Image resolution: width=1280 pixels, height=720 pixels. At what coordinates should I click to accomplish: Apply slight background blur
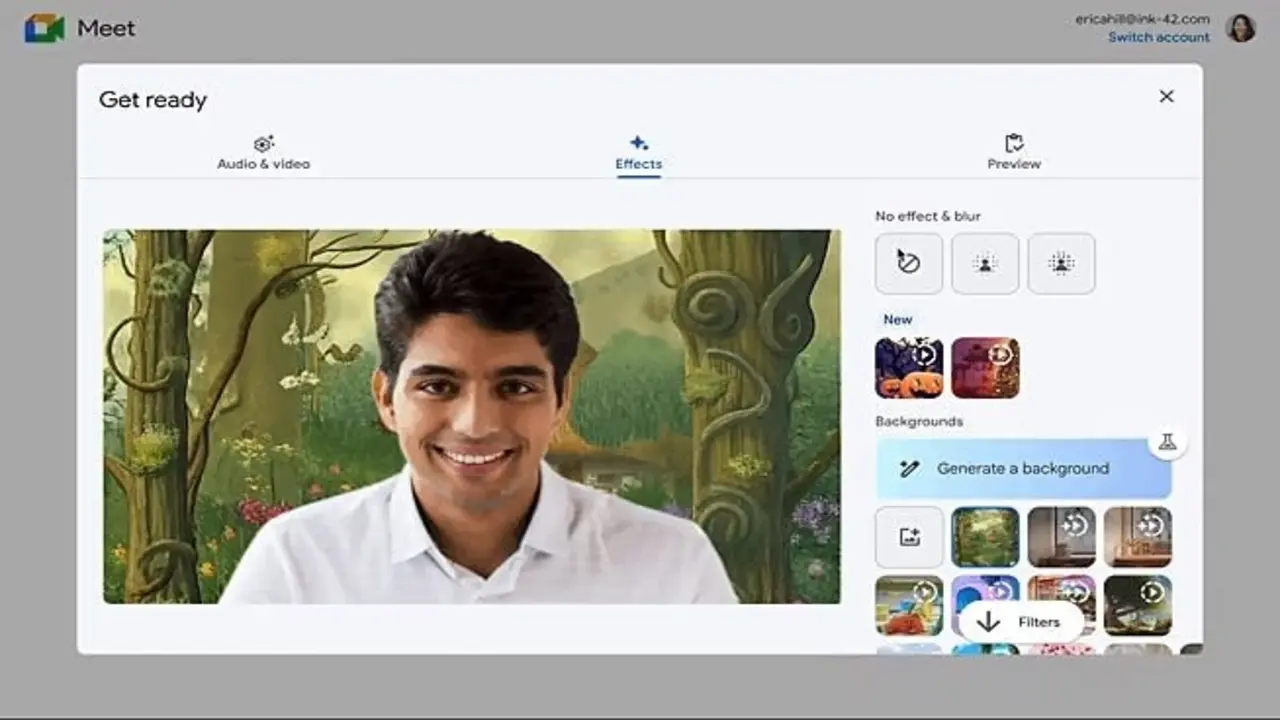click(x=985, y=264)
